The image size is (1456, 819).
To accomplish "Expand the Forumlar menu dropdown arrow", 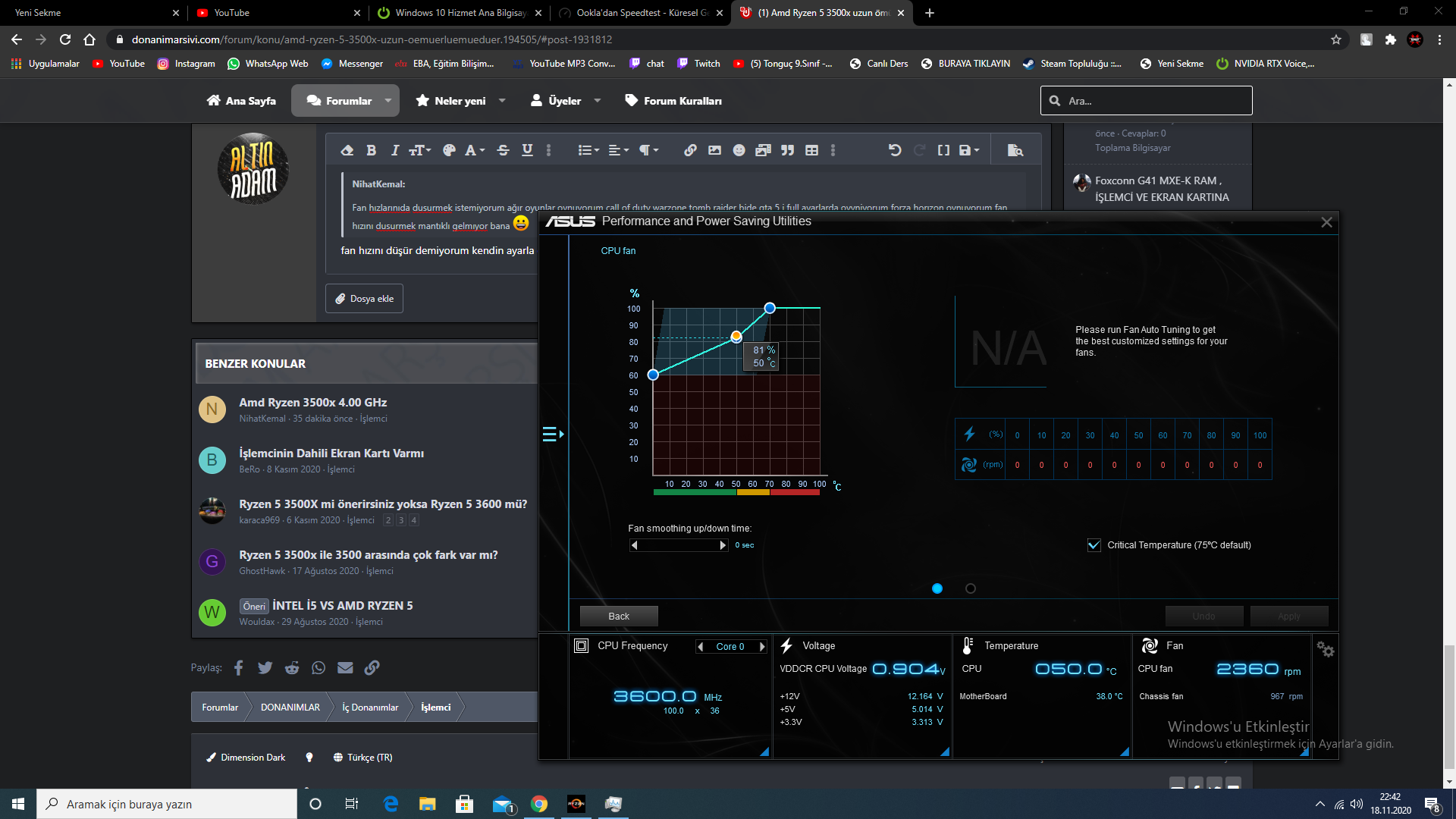I will pos(388,101).
